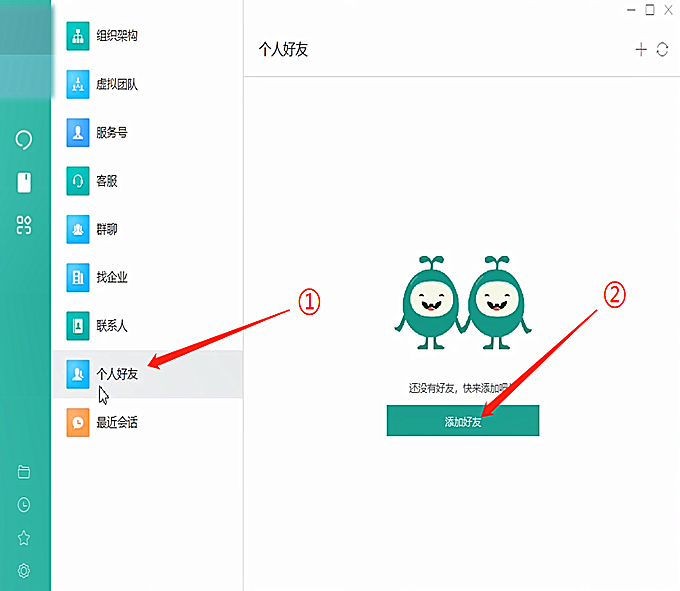Click the 虚拟团队 team icon
680x591 pixels.
[x=78, y=84]
